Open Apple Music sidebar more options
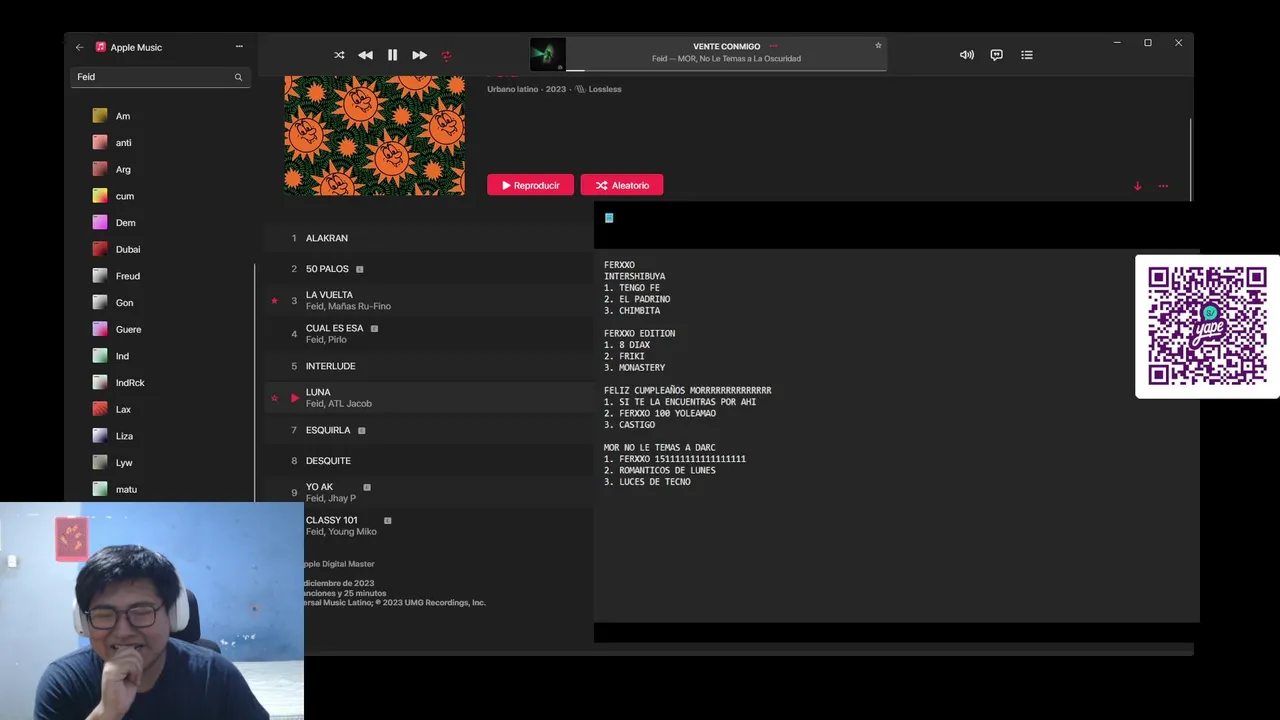This screenshot has height=720, width=1280. (239, 47)
